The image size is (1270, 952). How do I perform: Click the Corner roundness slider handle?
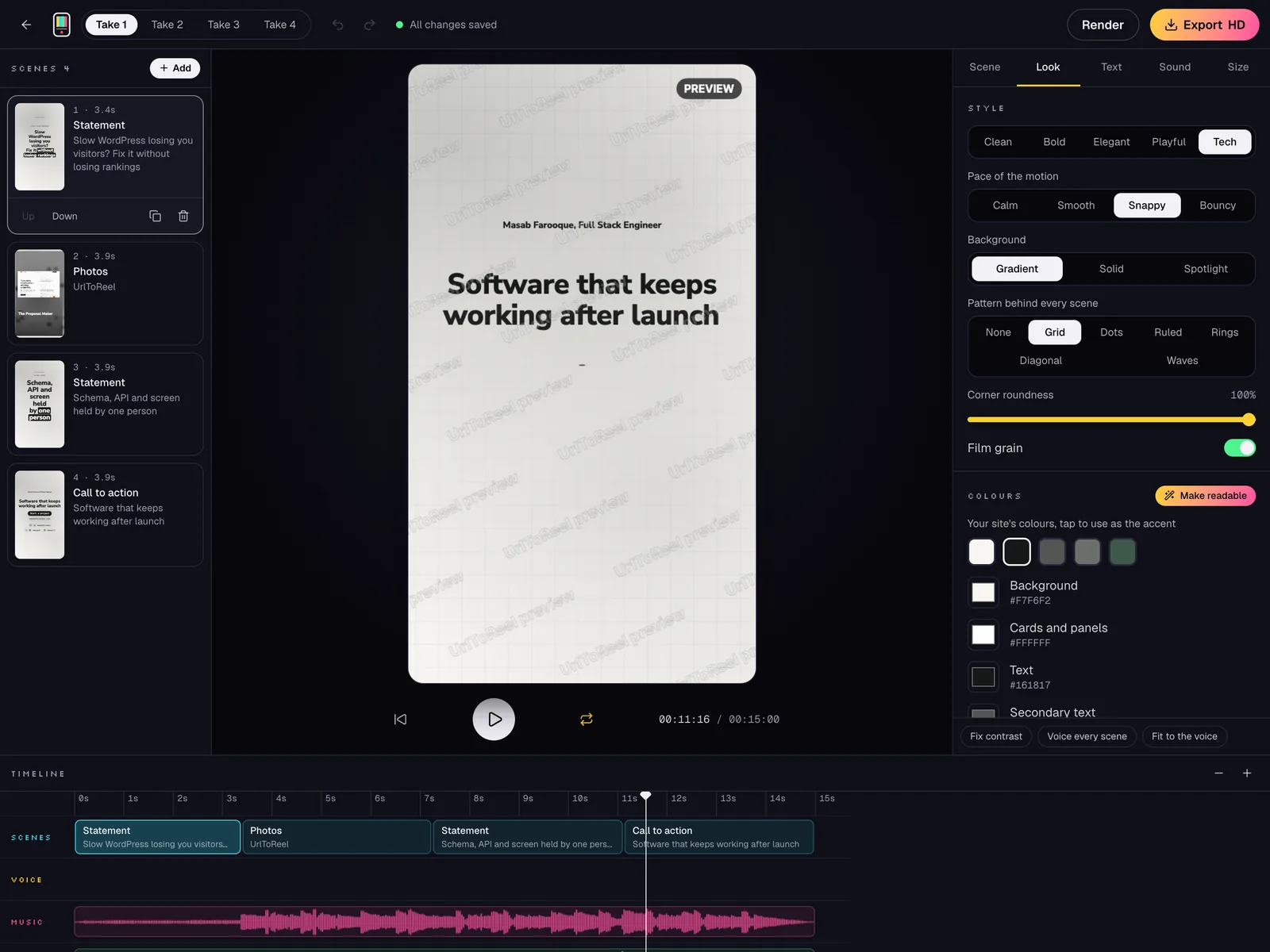(1249, 420)
